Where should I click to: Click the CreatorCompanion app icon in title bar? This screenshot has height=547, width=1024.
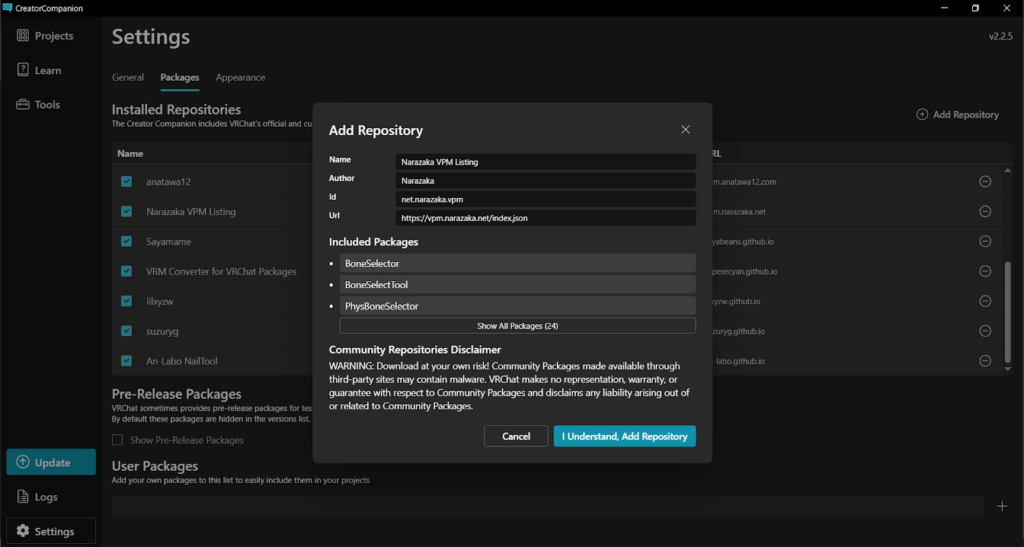(8, 8)
